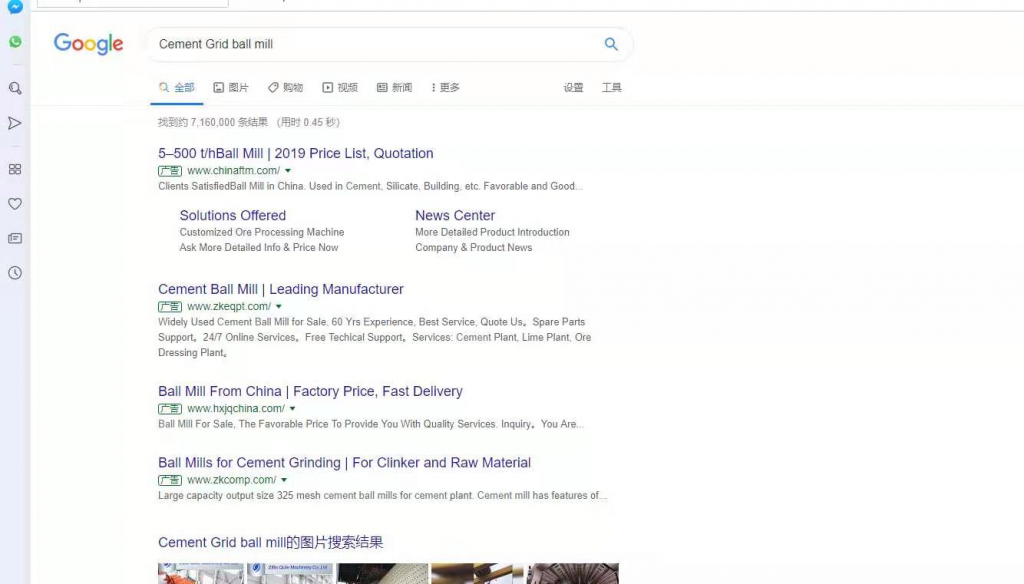Open the fifth image result thumbnail
Image resolution: width=1024 pixels, height=584 pixels.
pos(573,574)
